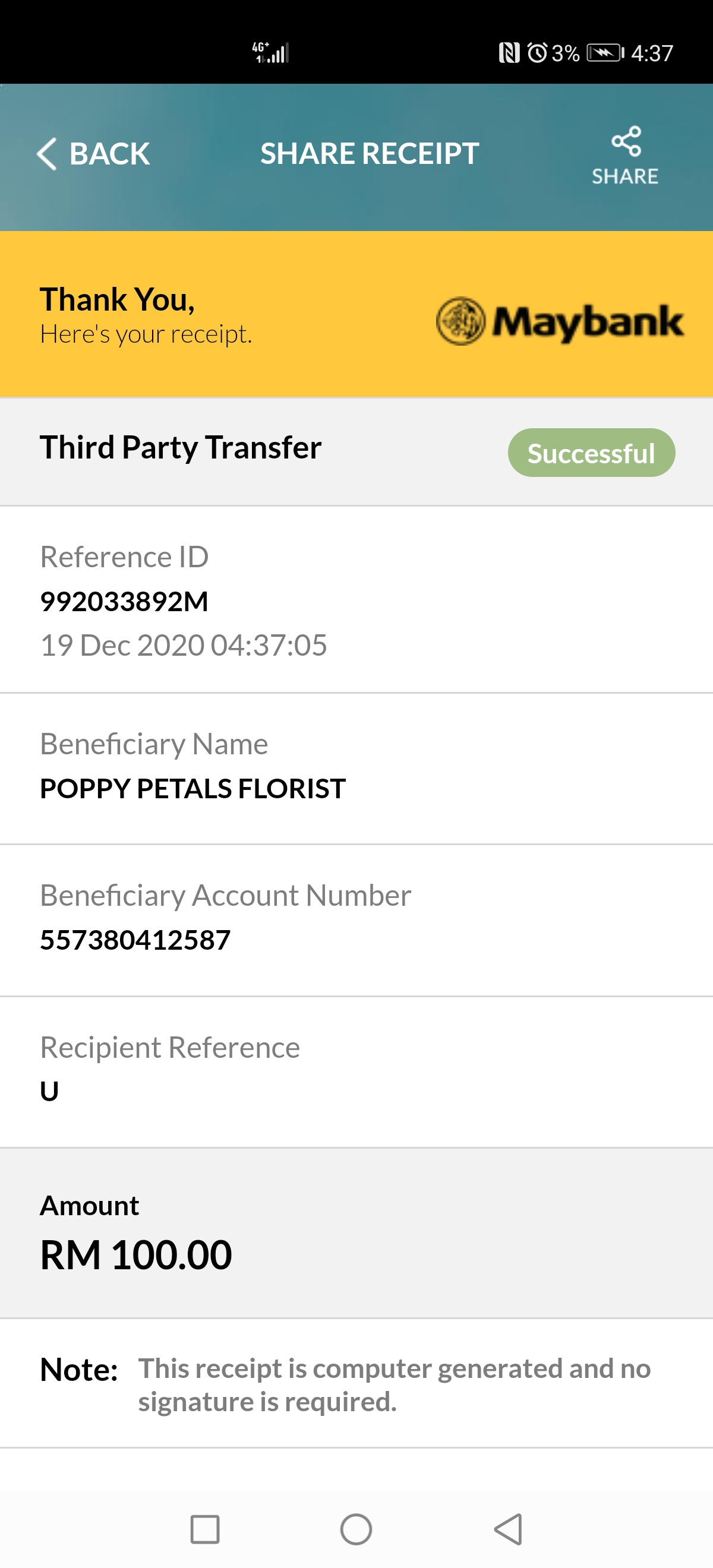713x1568 pixels.
Task: Tap the alarm clock status icon
Action: [537, 53]
